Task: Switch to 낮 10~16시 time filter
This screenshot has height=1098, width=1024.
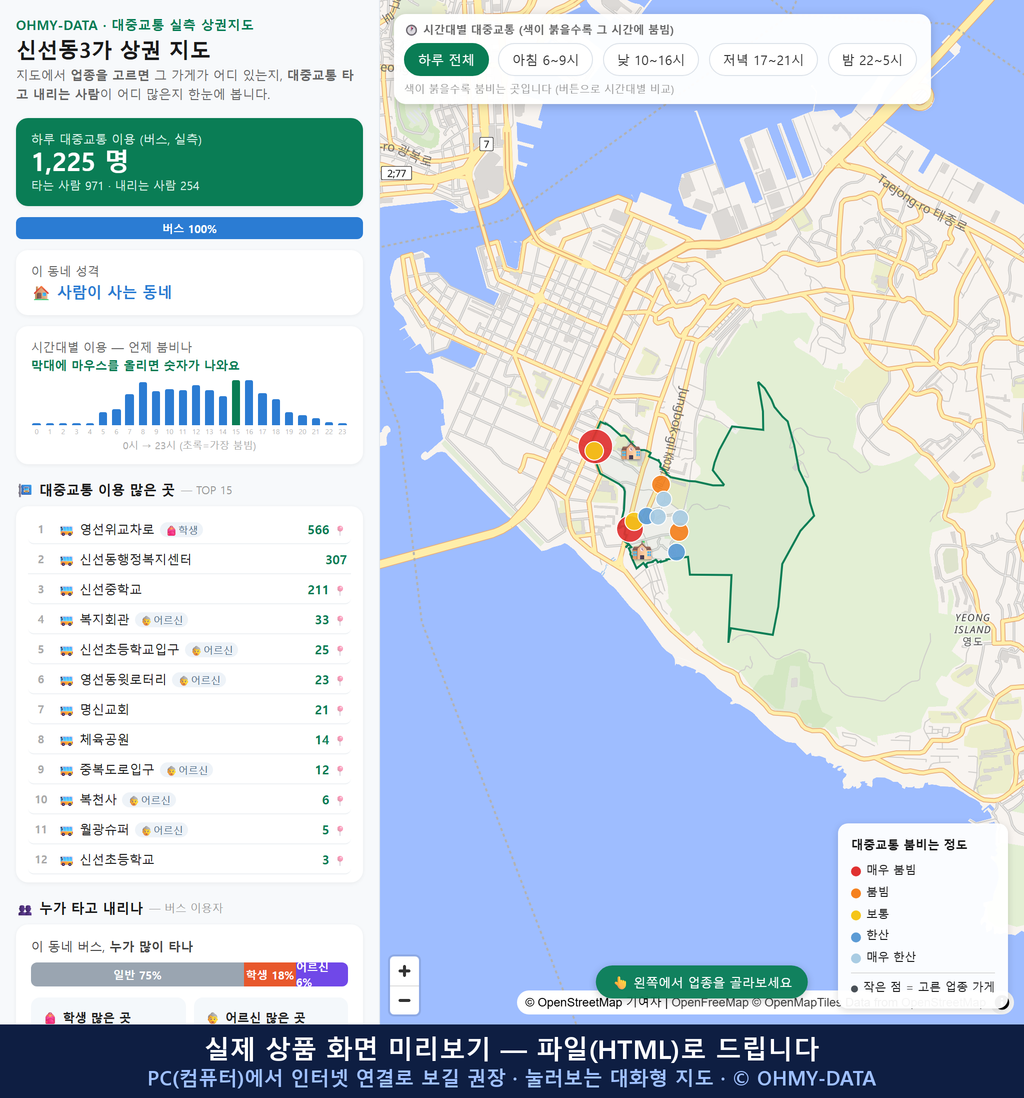Action: [650, 60]
